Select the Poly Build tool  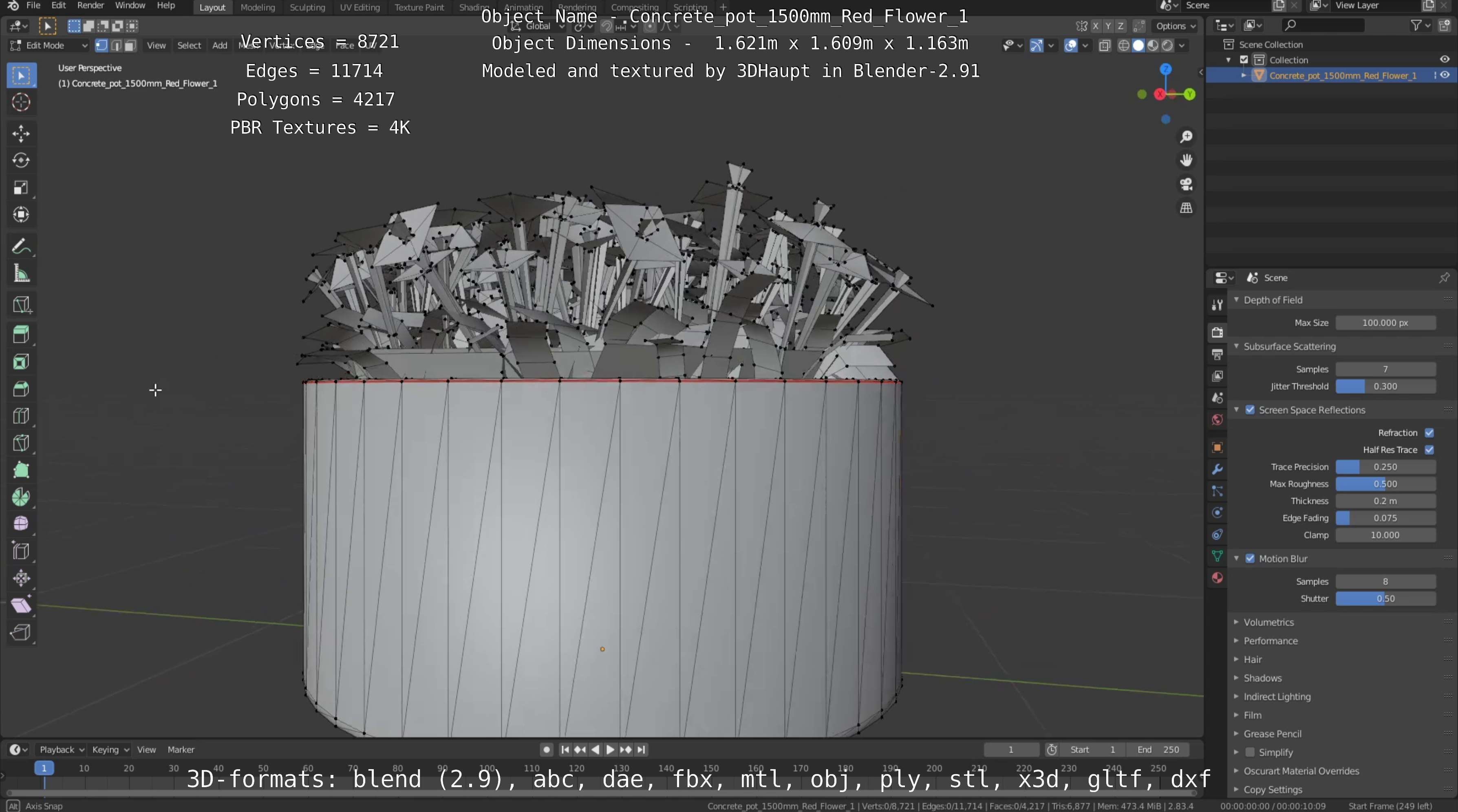[22, 470]
